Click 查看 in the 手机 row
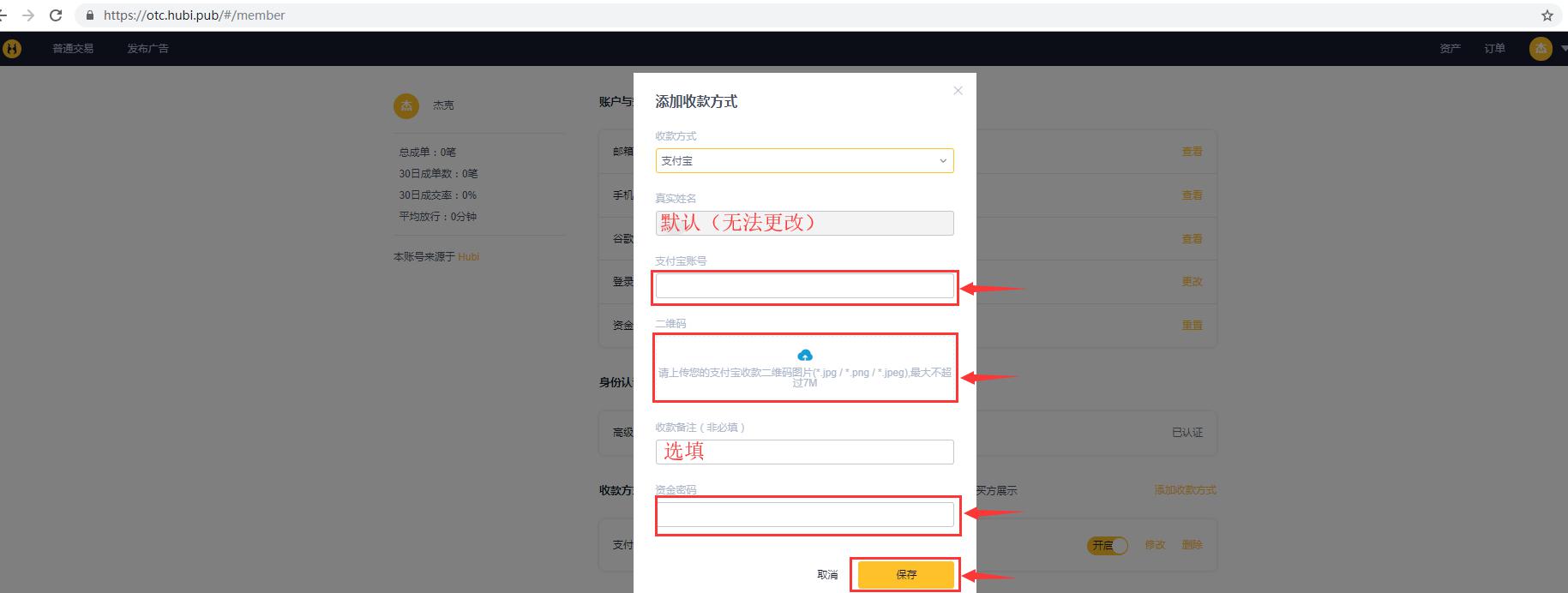 pyautogui.click(x=1193, y=195)
